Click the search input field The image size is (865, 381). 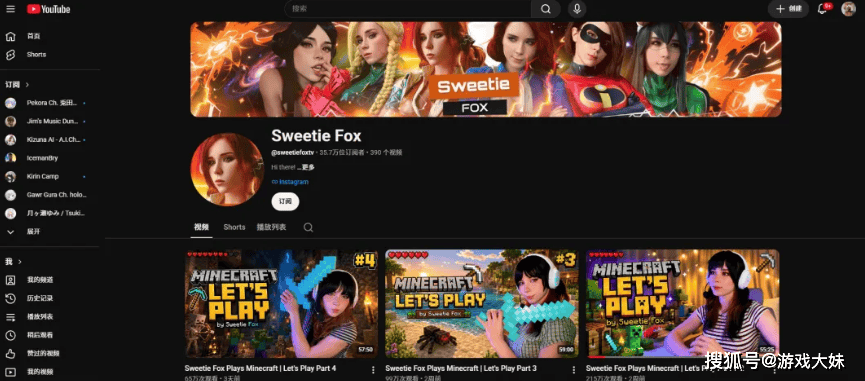point(408,9)
